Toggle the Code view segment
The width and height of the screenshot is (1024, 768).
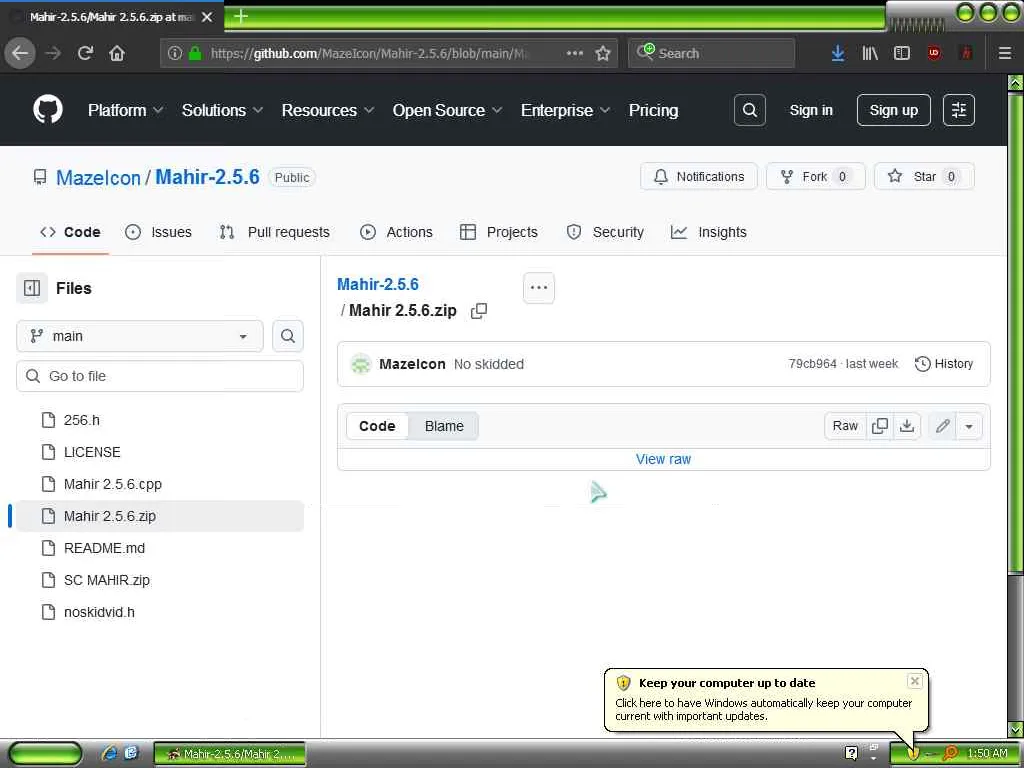[377, 426]
